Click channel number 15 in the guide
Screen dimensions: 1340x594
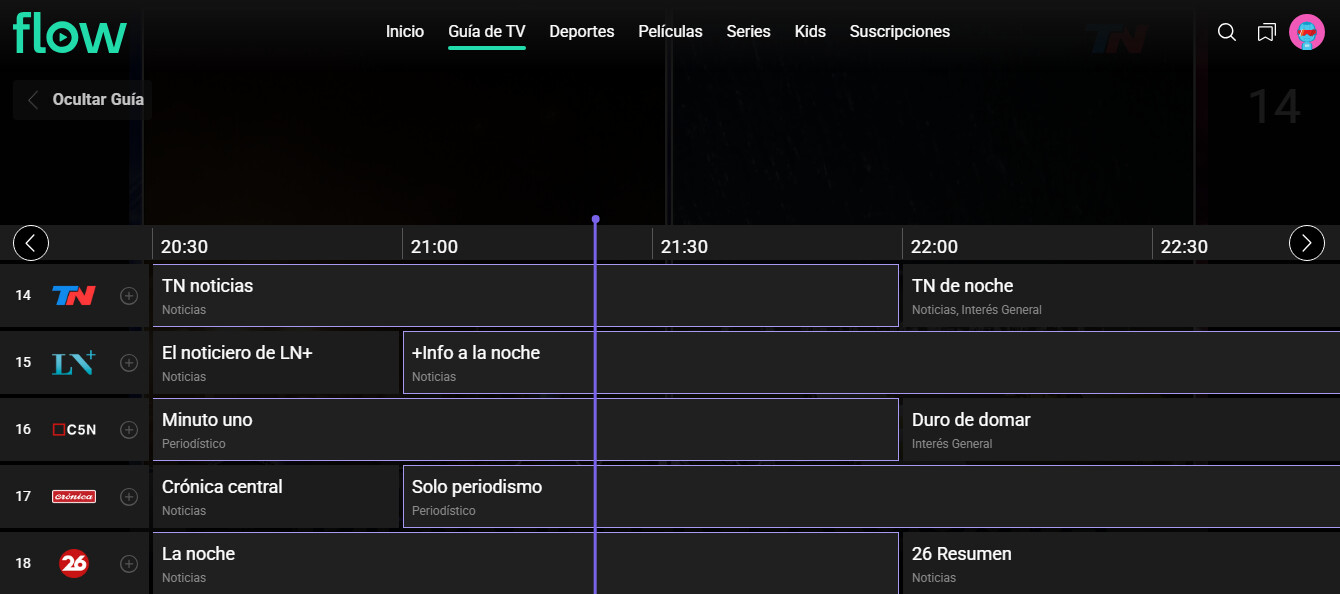23,362
